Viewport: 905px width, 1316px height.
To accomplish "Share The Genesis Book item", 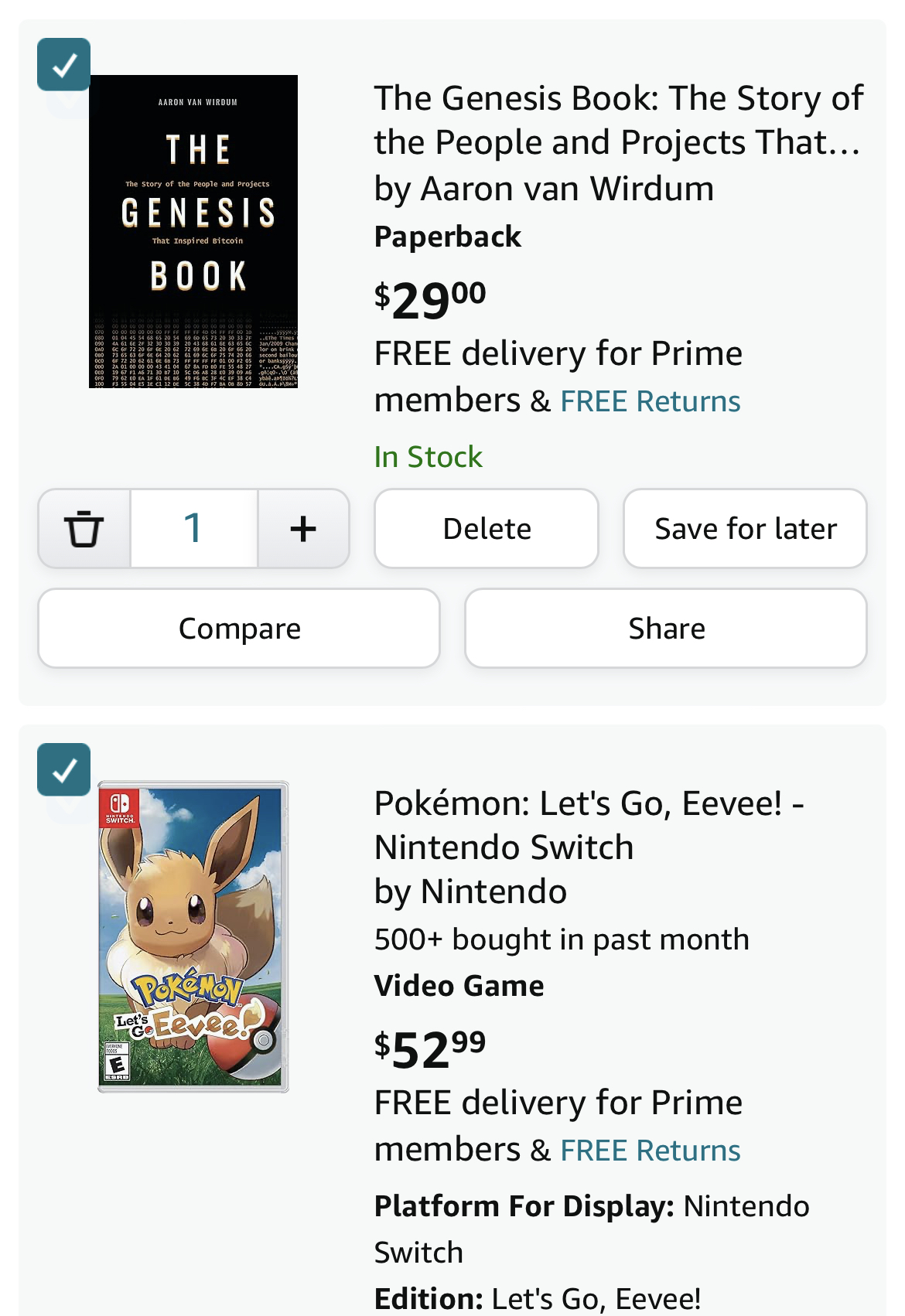I will coord(666,629).
